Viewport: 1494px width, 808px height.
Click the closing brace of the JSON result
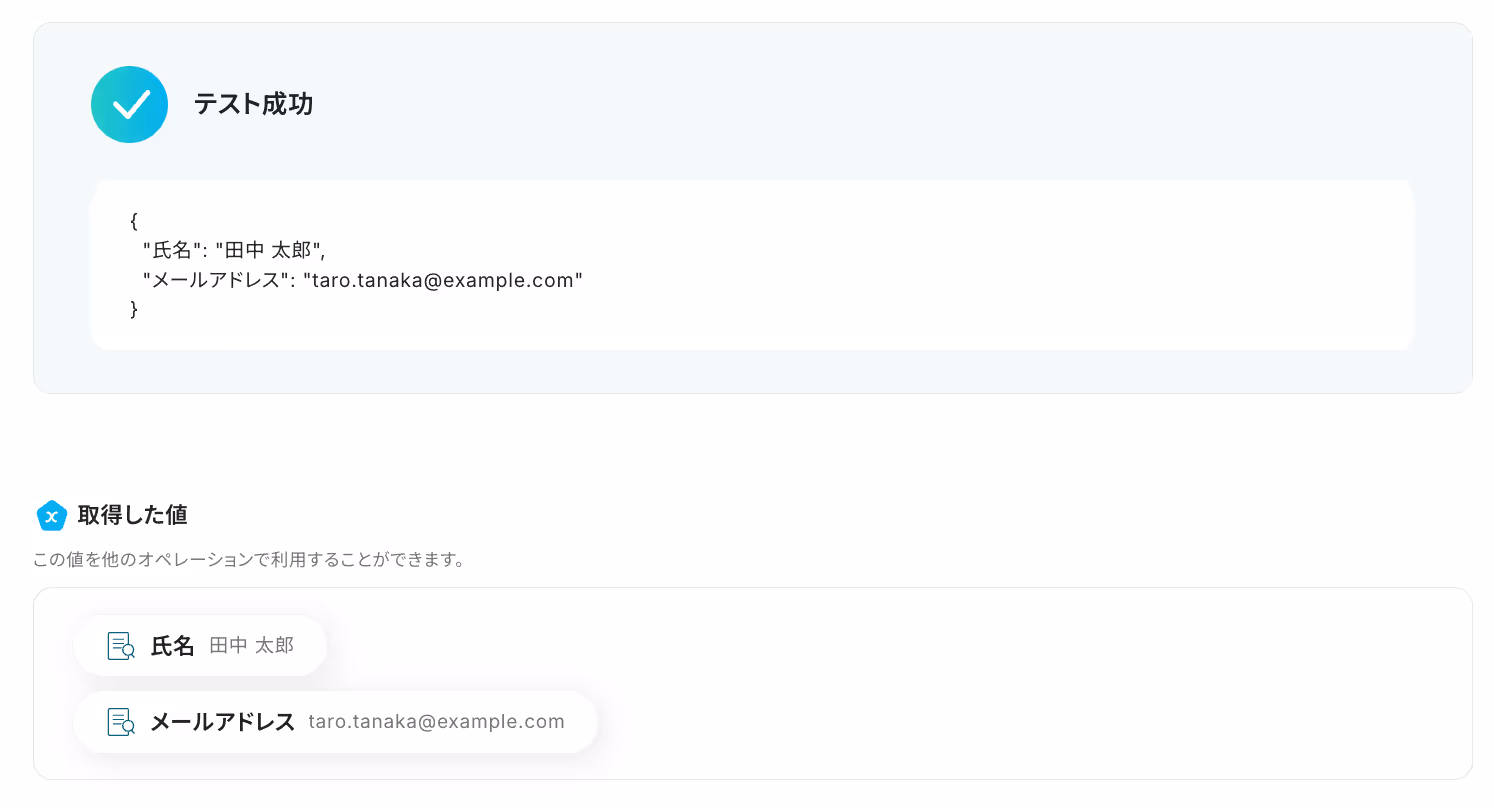[134, 310]
